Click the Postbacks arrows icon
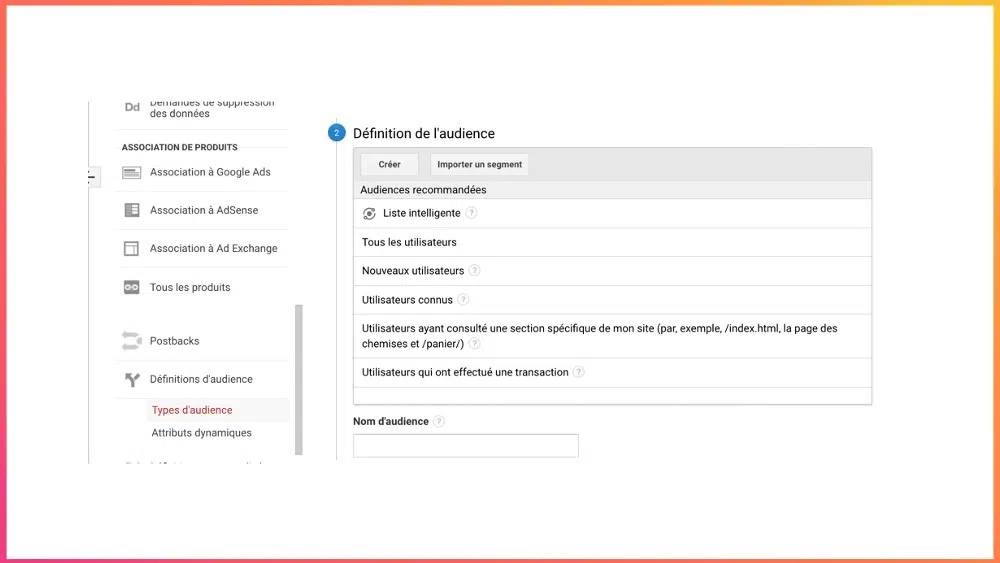The image size is (1000, 563). (x=131, y=341)
